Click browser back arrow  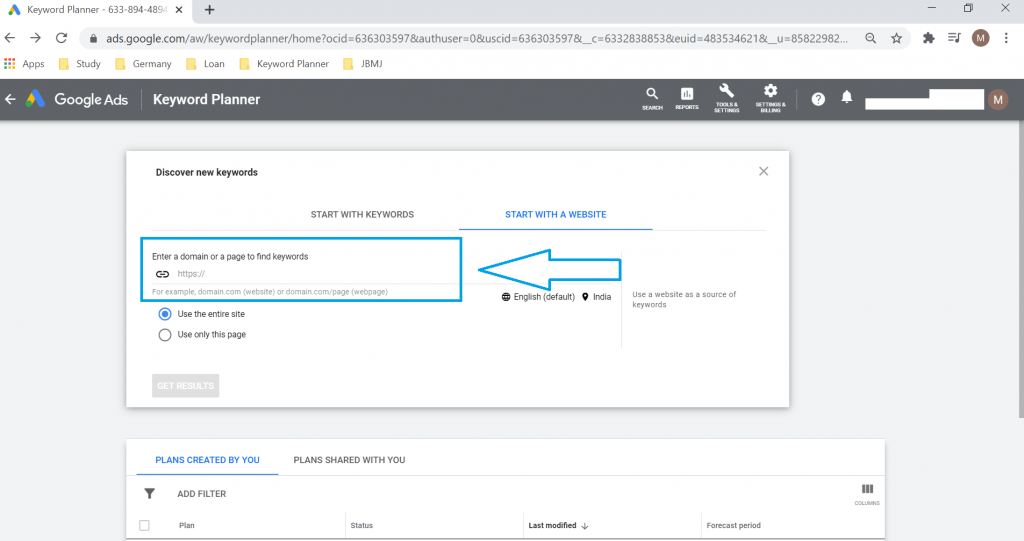(x=10, y=38)
